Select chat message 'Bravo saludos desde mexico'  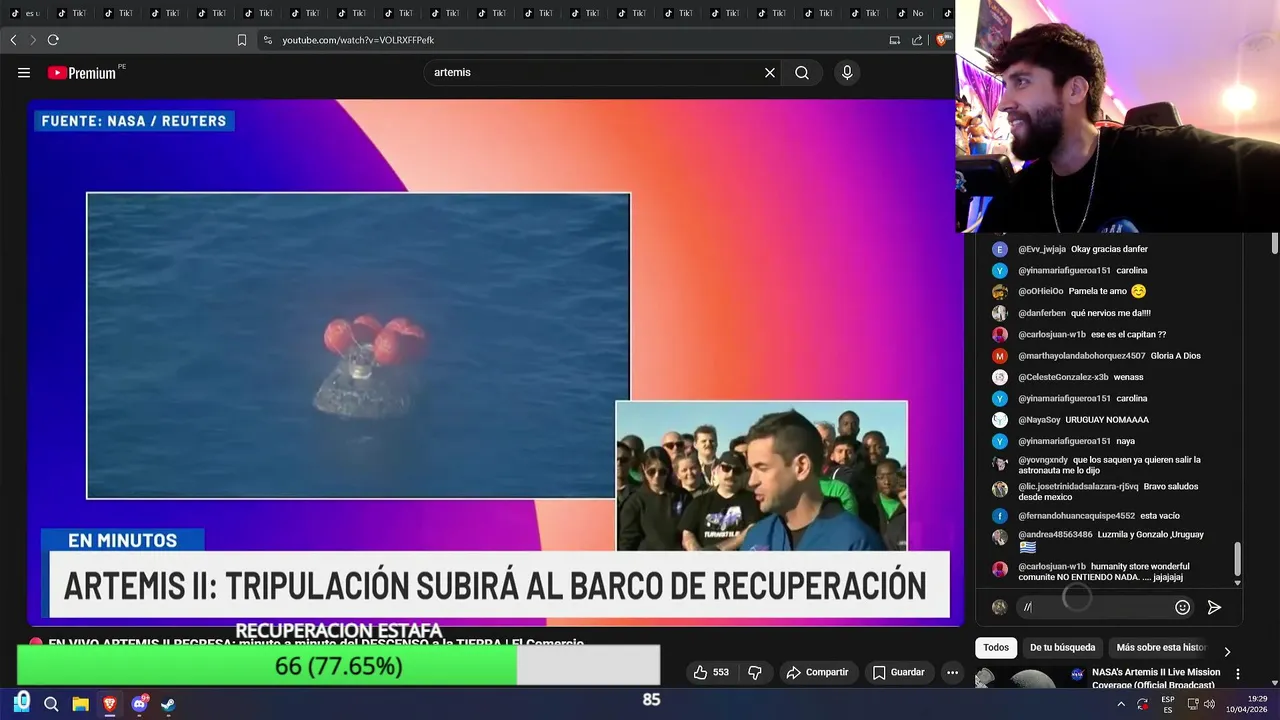[1108, 491]
